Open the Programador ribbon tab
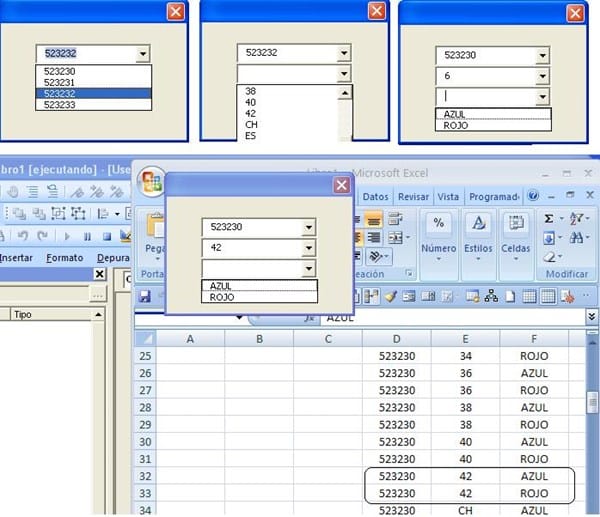Image resolution: width=600 pixels, height=517 pixels. point(494,197)
